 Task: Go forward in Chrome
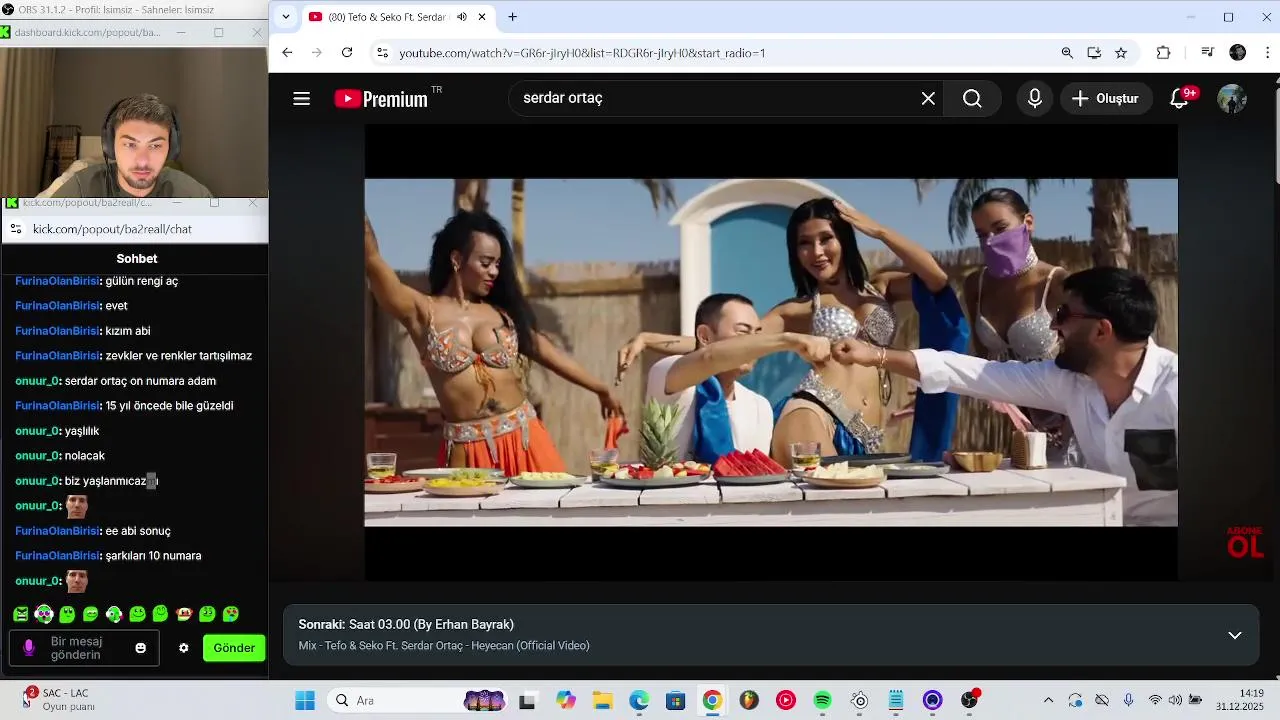tap(317, 53)
